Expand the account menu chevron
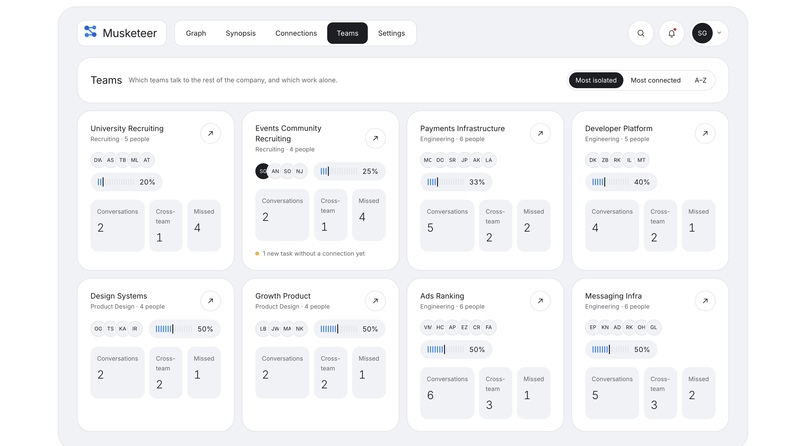Screen dimensions: 806x446 pos(719,33)
